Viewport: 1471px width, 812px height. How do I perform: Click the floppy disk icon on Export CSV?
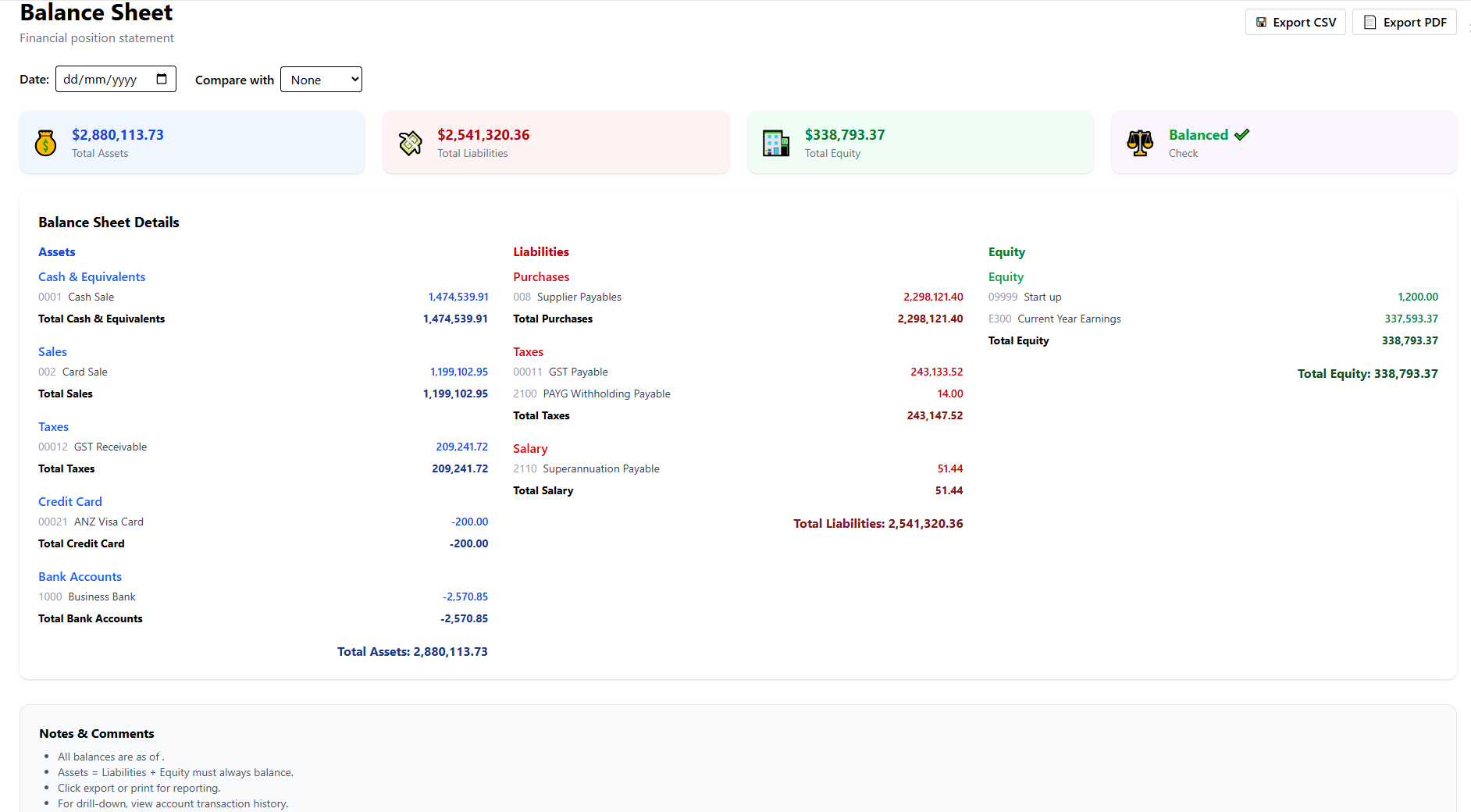tap(1261, 22)
